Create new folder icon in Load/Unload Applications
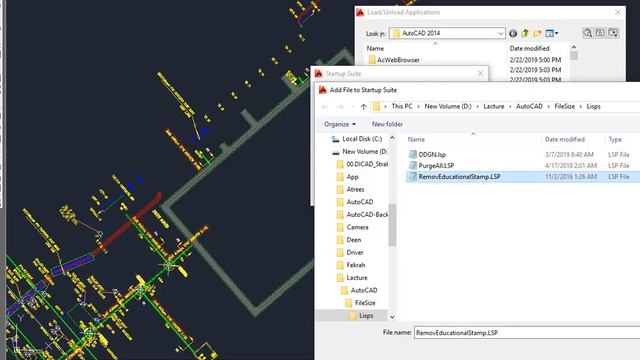This screenshot has width=640, height=360. [x=537, y=33]
